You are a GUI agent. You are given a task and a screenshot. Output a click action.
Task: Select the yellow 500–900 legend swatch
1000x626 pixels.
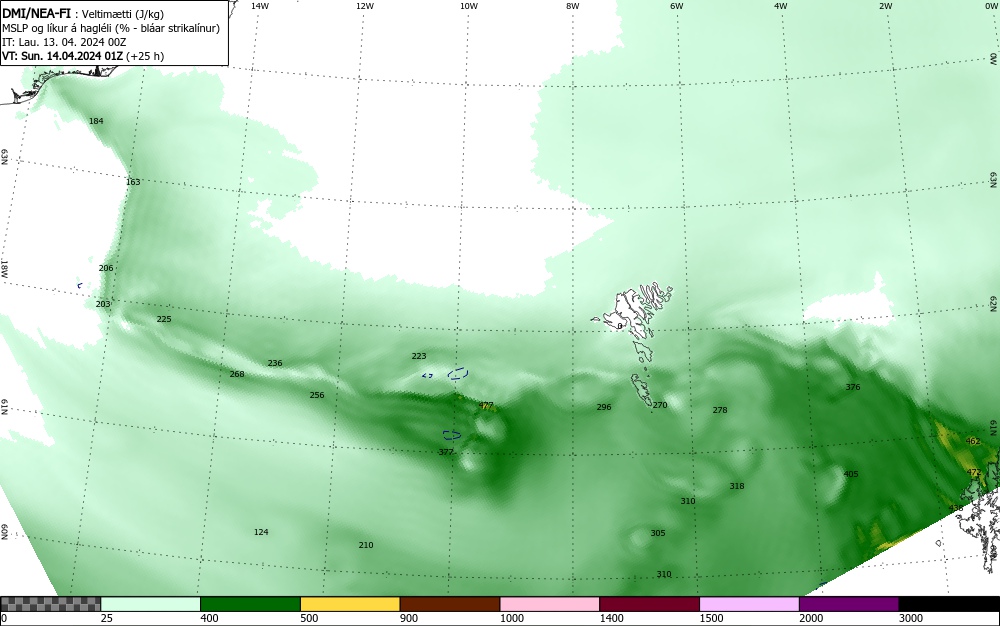pos(350,604)
